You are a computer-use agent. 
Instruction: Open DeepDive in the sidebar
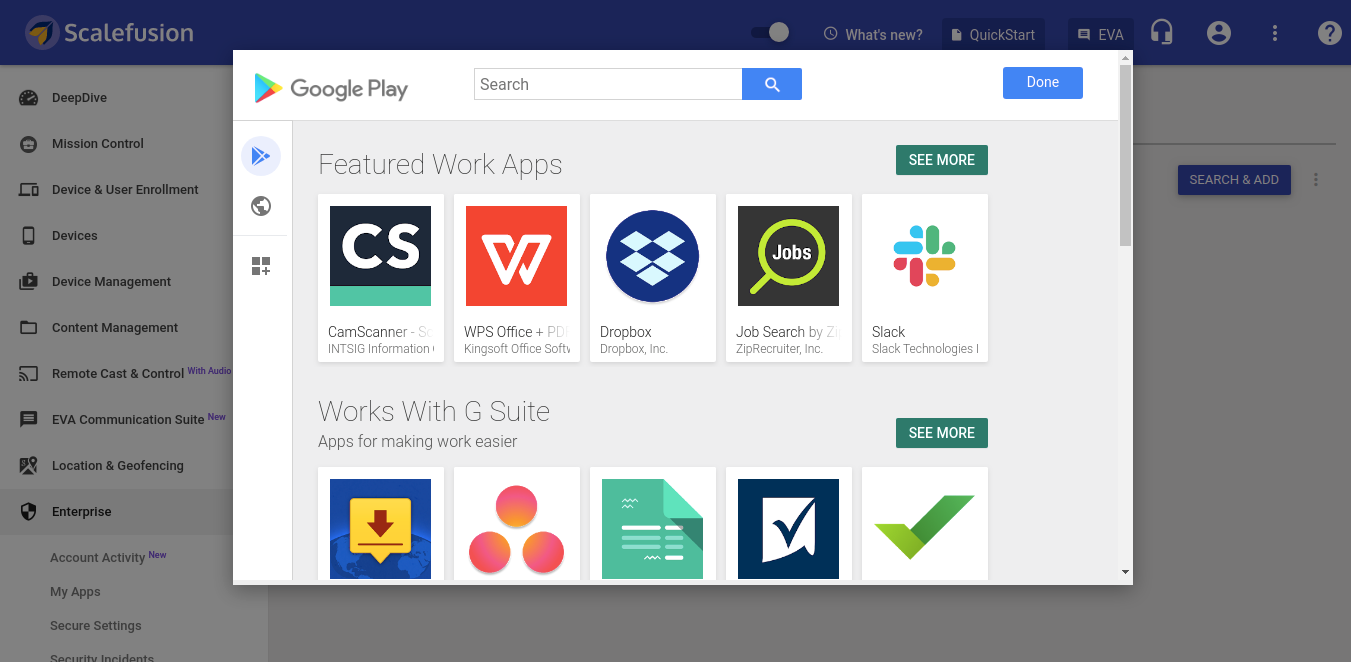click(x=79, y=98)
